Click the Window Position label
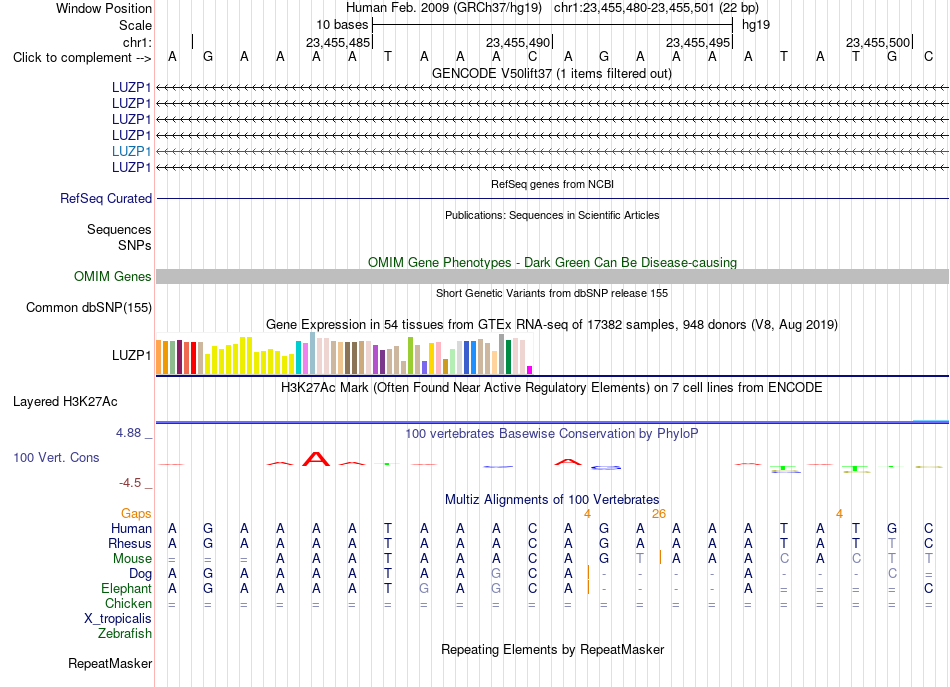The width and height of the screenshot is (950, 687). [104, 8]
